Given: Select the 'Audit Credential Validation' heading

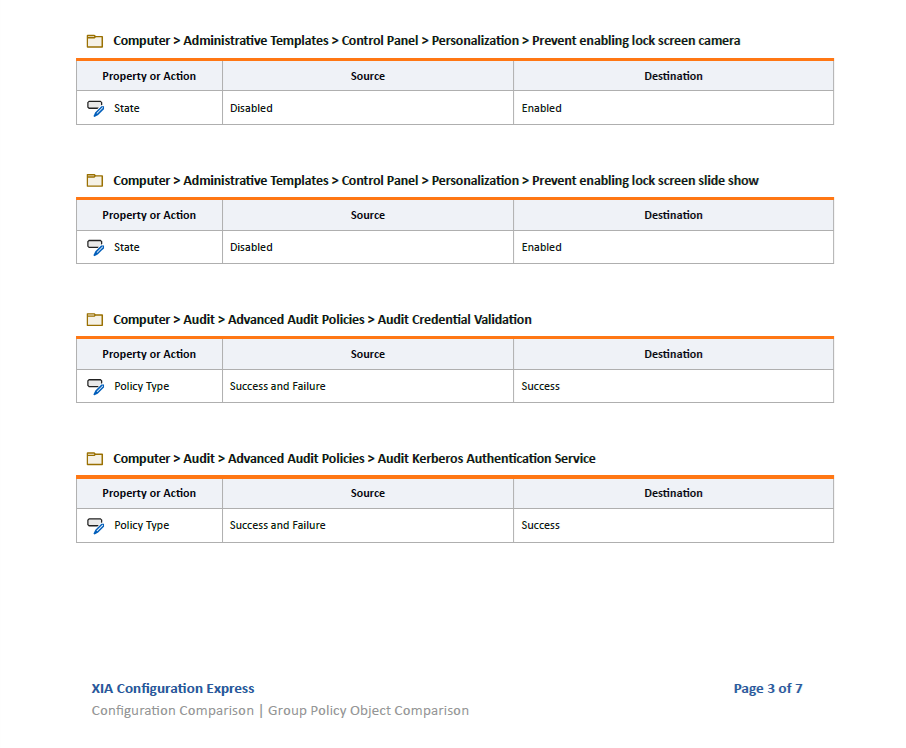Looking at the screenshot, I should point(322,319).
